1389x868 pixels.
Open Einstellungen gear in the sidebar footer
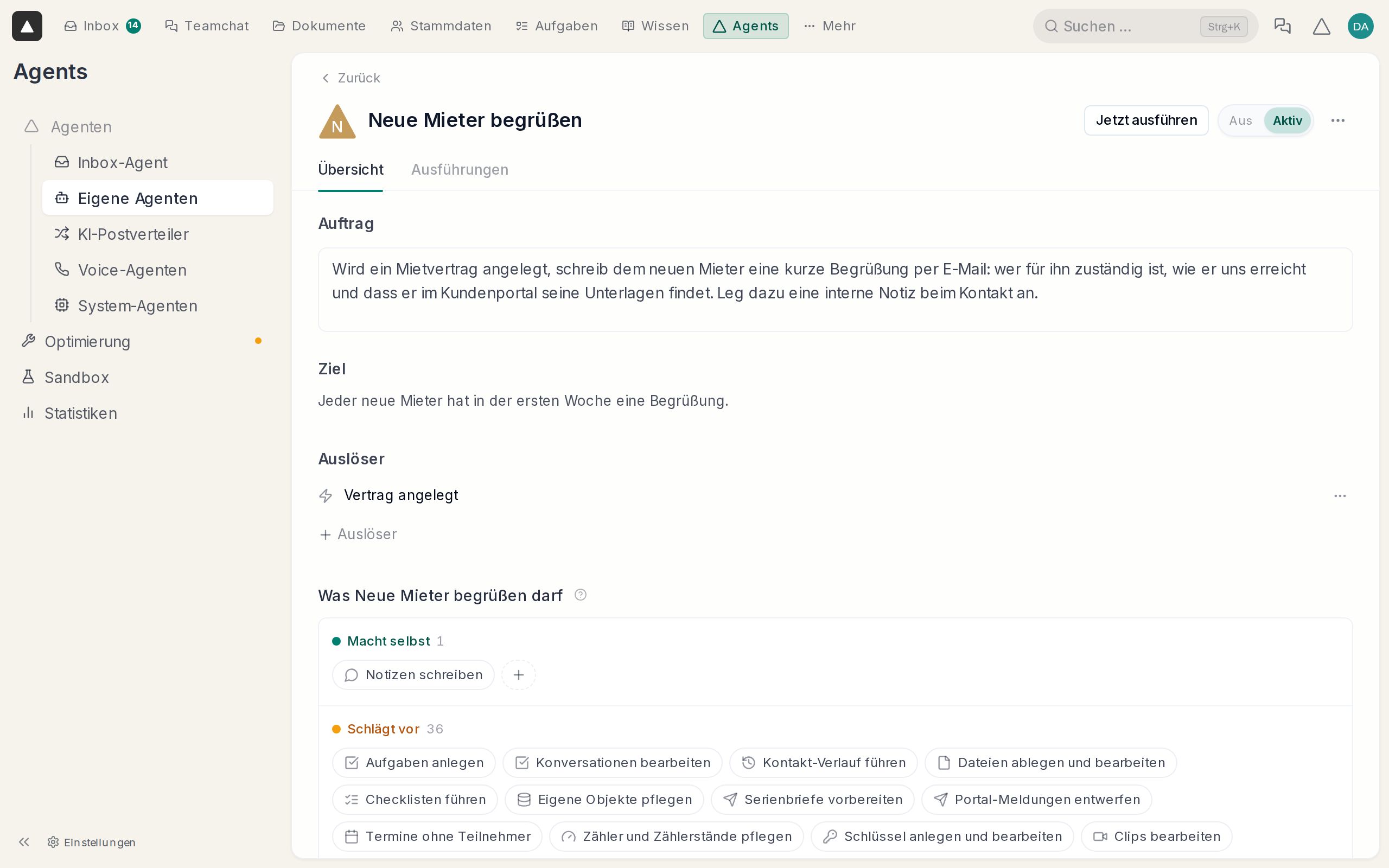coord(91,841)
